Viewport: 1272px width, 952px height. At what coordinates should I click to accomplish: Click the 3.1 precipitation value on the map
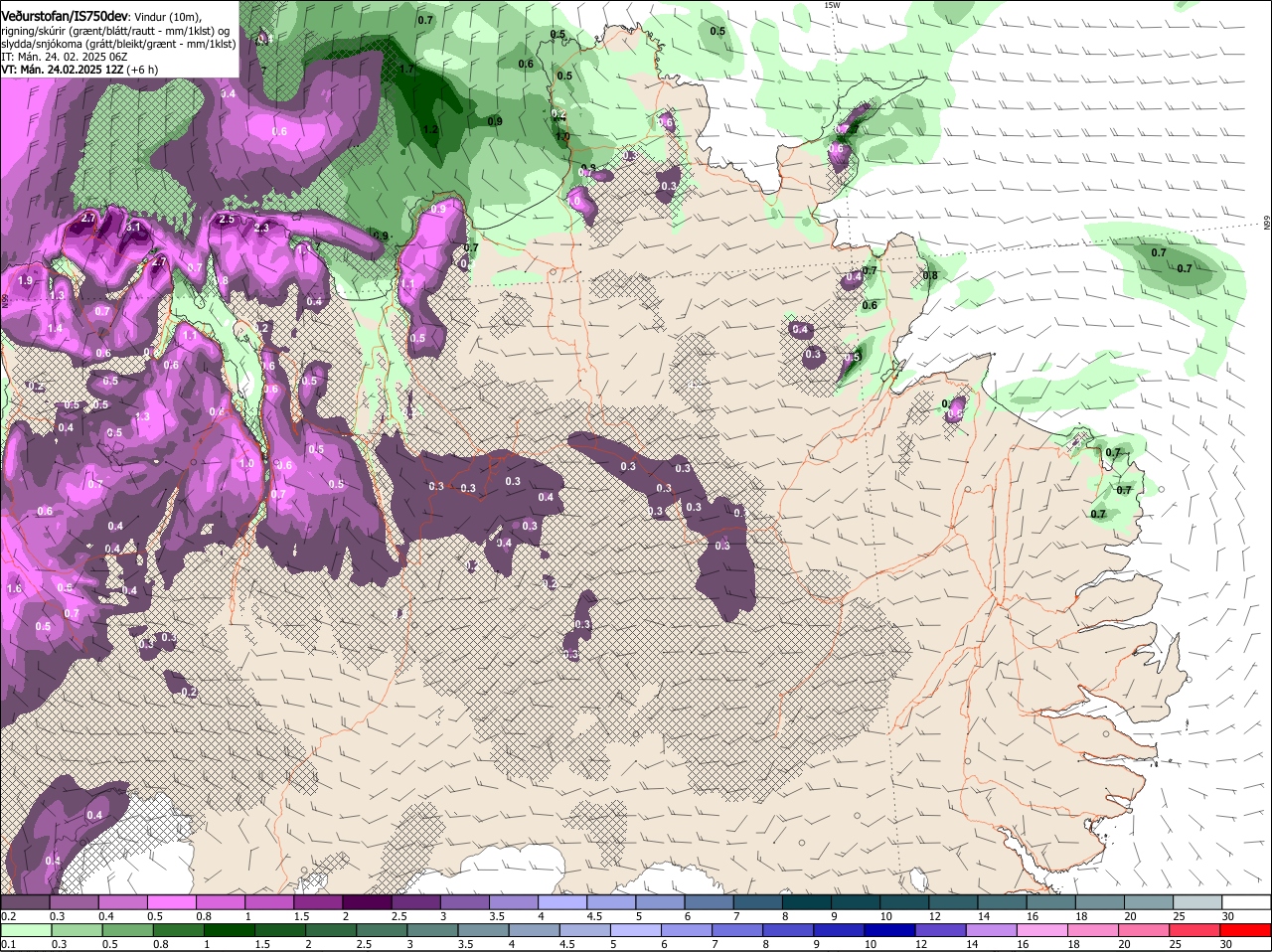coord(135,228)
